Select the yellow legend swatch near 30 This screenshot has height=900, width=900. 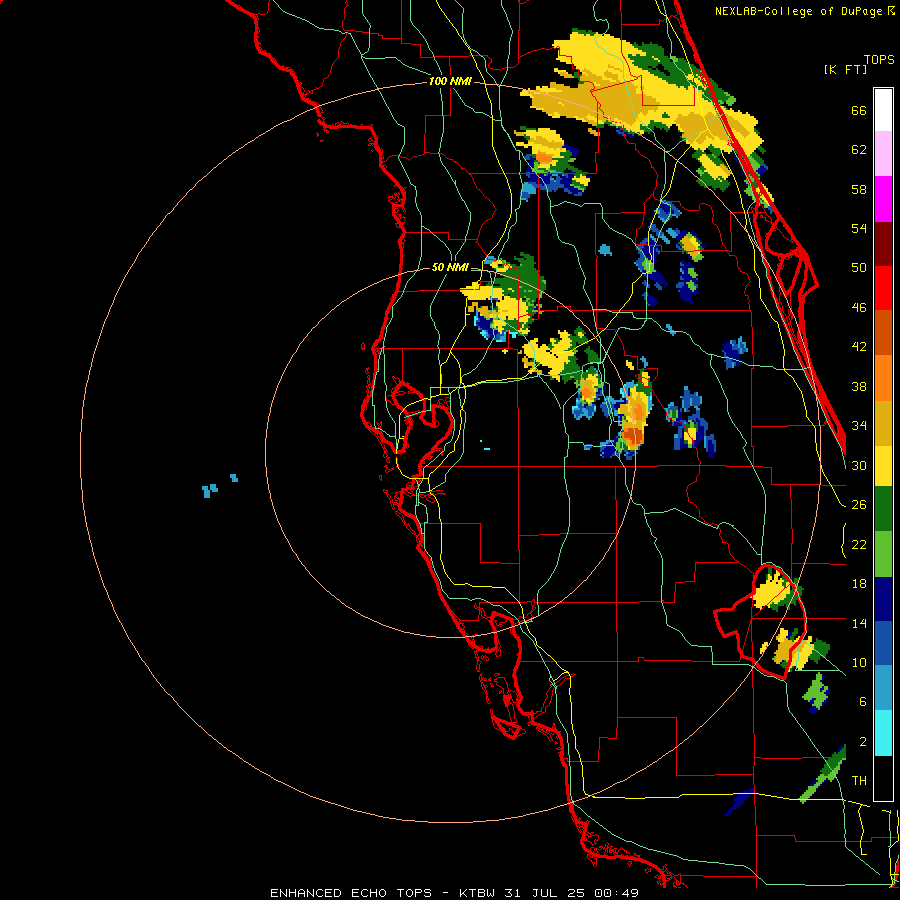pos(883,466)
